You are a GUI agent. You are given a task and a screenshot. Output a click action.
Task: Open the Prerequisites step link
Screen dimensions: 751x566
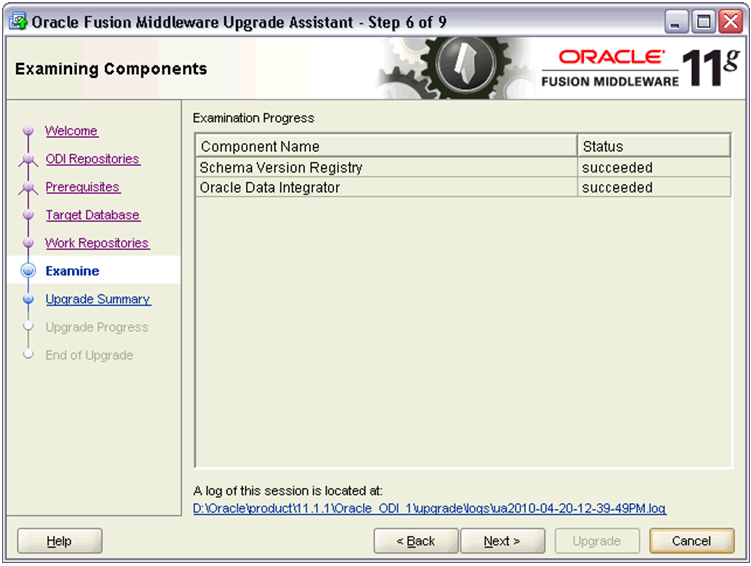[x=82, y=187]
